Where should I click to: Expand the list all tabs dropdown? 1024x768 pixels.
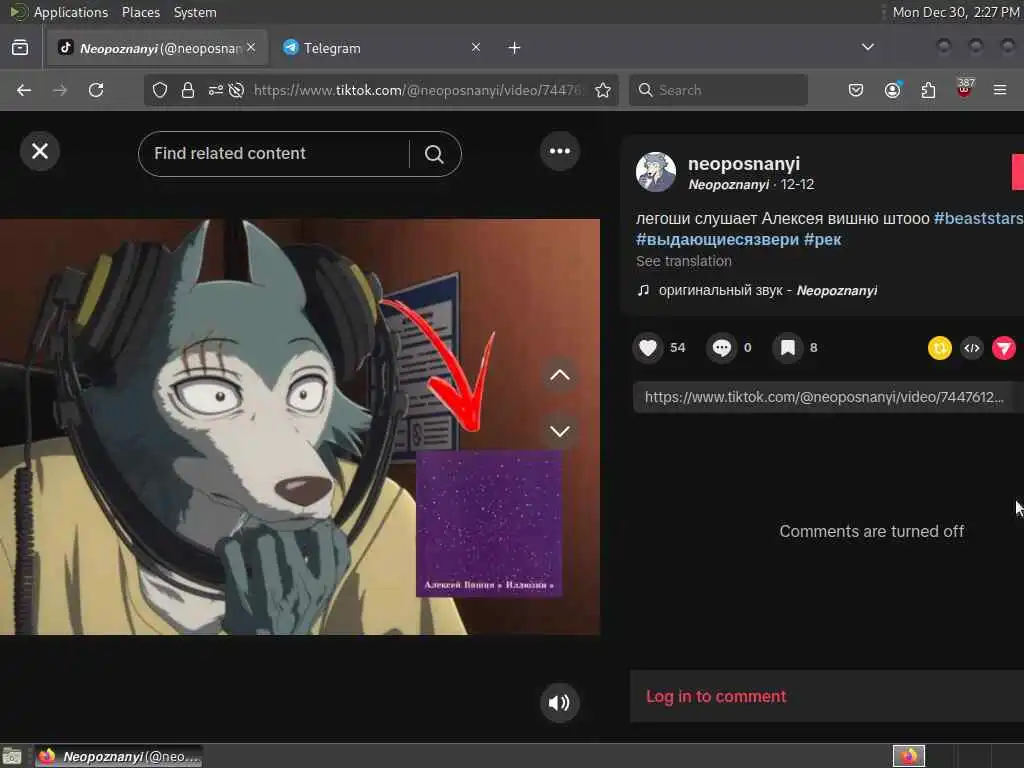point(867,47)
